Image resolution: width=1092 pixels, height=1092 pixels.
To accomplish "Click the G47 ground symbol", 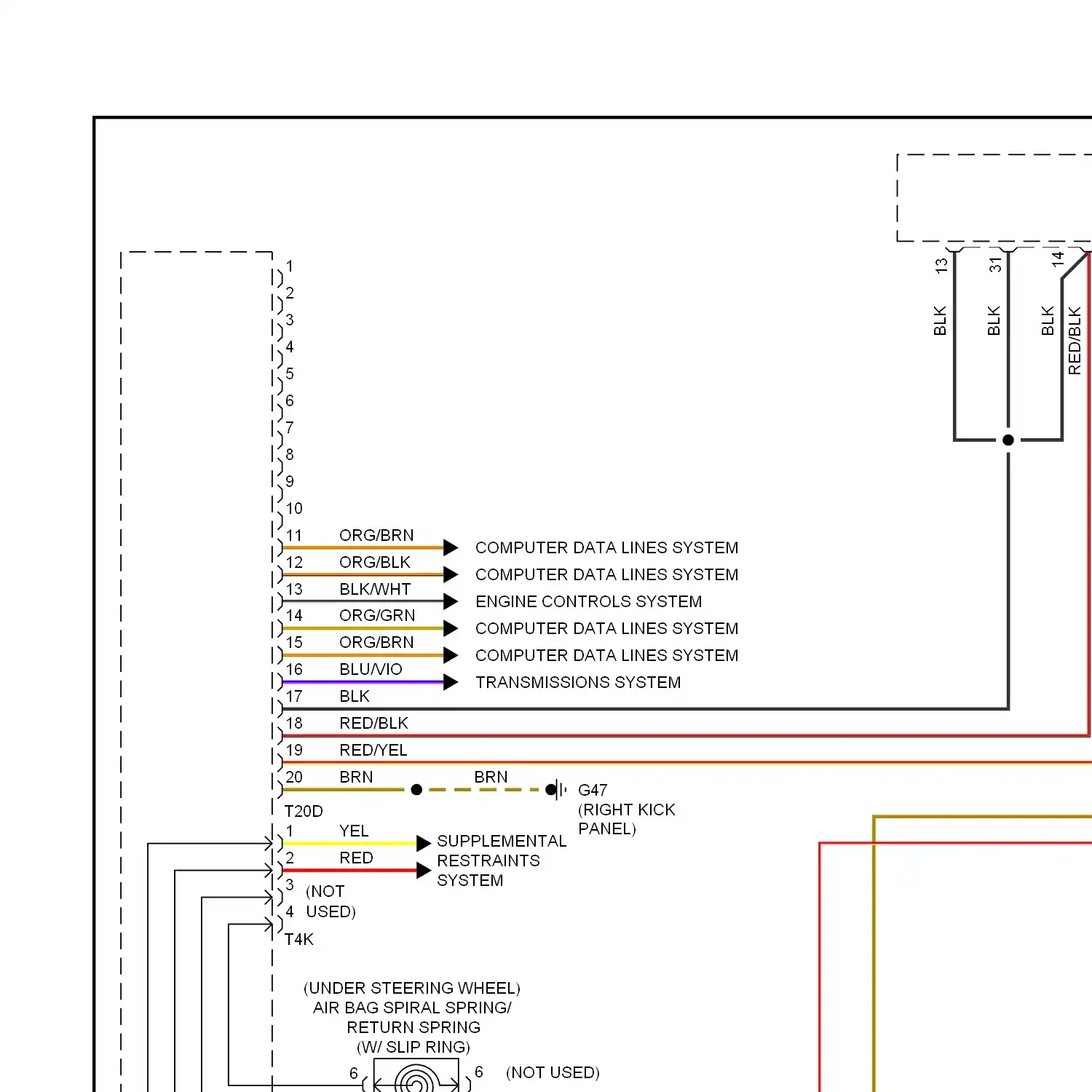I will 557,789.
